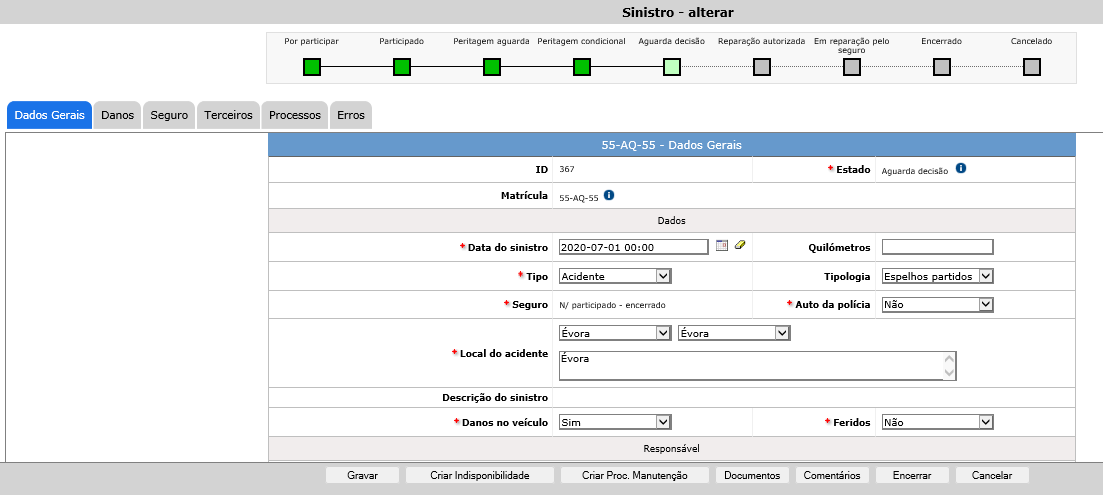Click the Reparação autorizada status square
The image size is (1103, 495).
[762, 67]
